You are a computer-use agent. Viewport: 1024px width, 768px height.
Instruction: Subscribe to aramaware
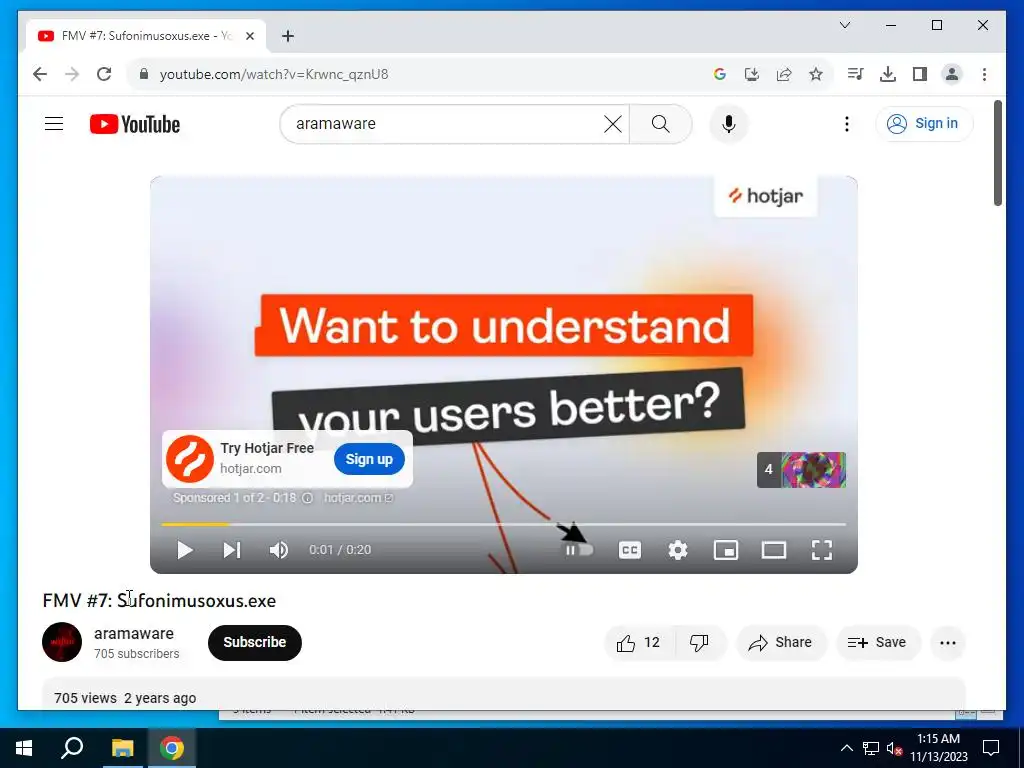pos(255,643)
